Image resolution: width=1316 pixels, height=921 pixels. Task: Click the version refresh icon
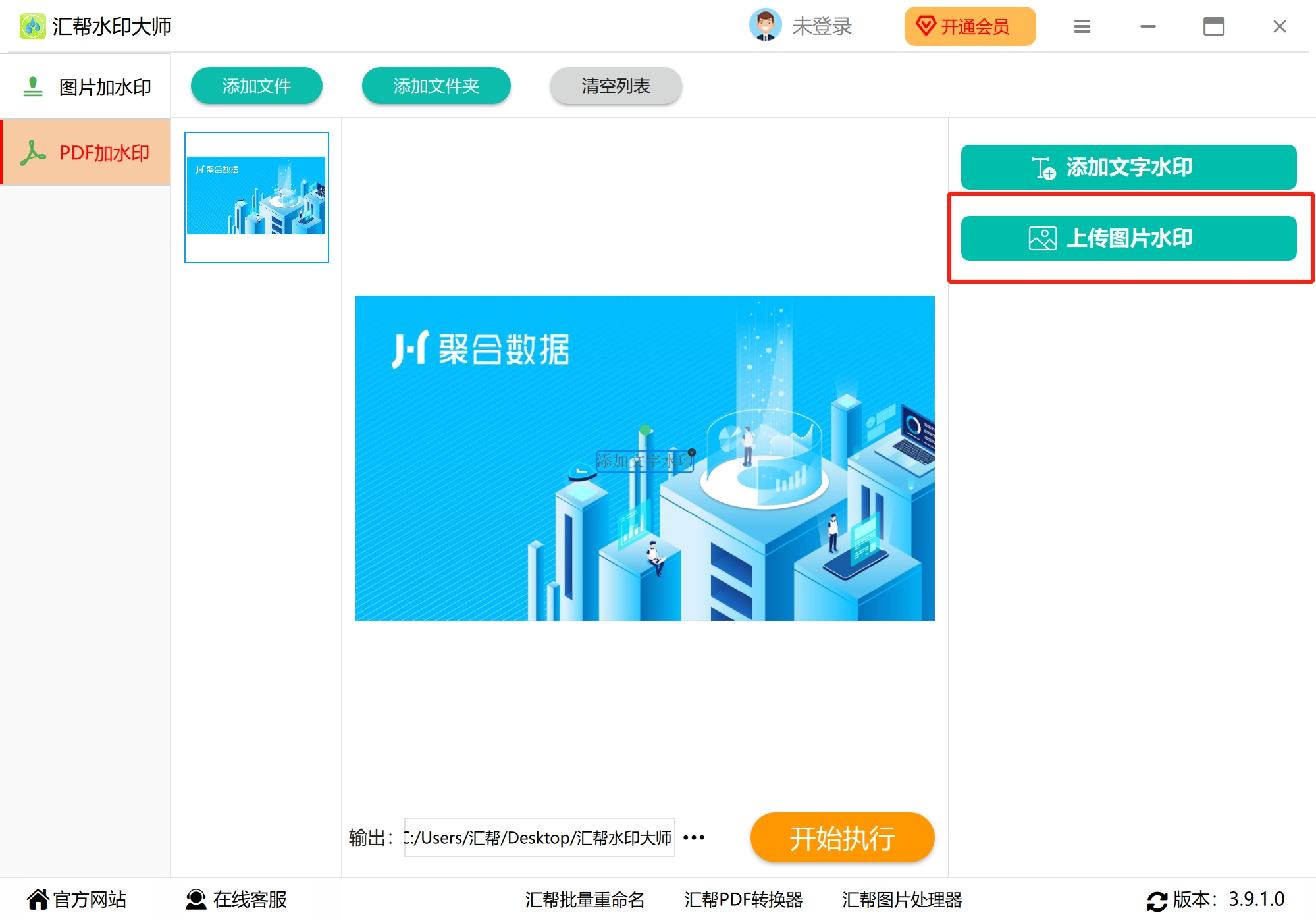[x=1157, y=901]
